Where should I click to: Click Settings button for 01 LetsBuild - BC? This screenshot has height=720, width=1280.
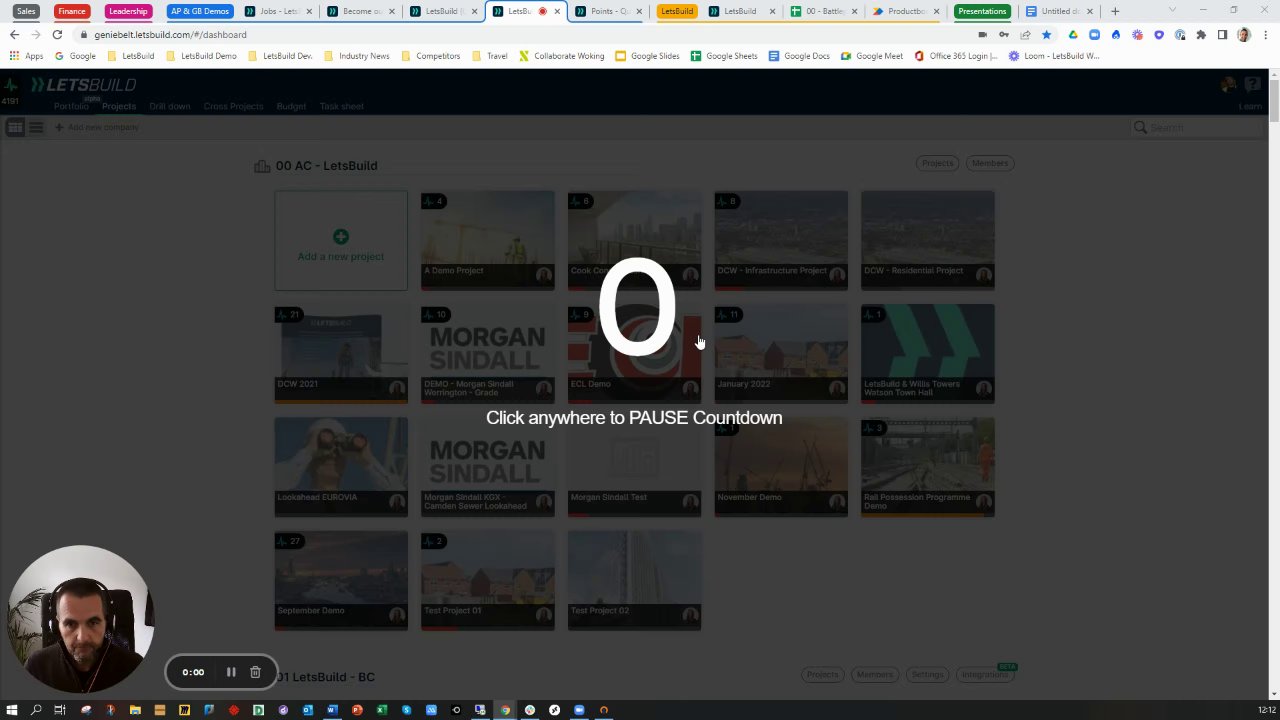coord(927,675)
